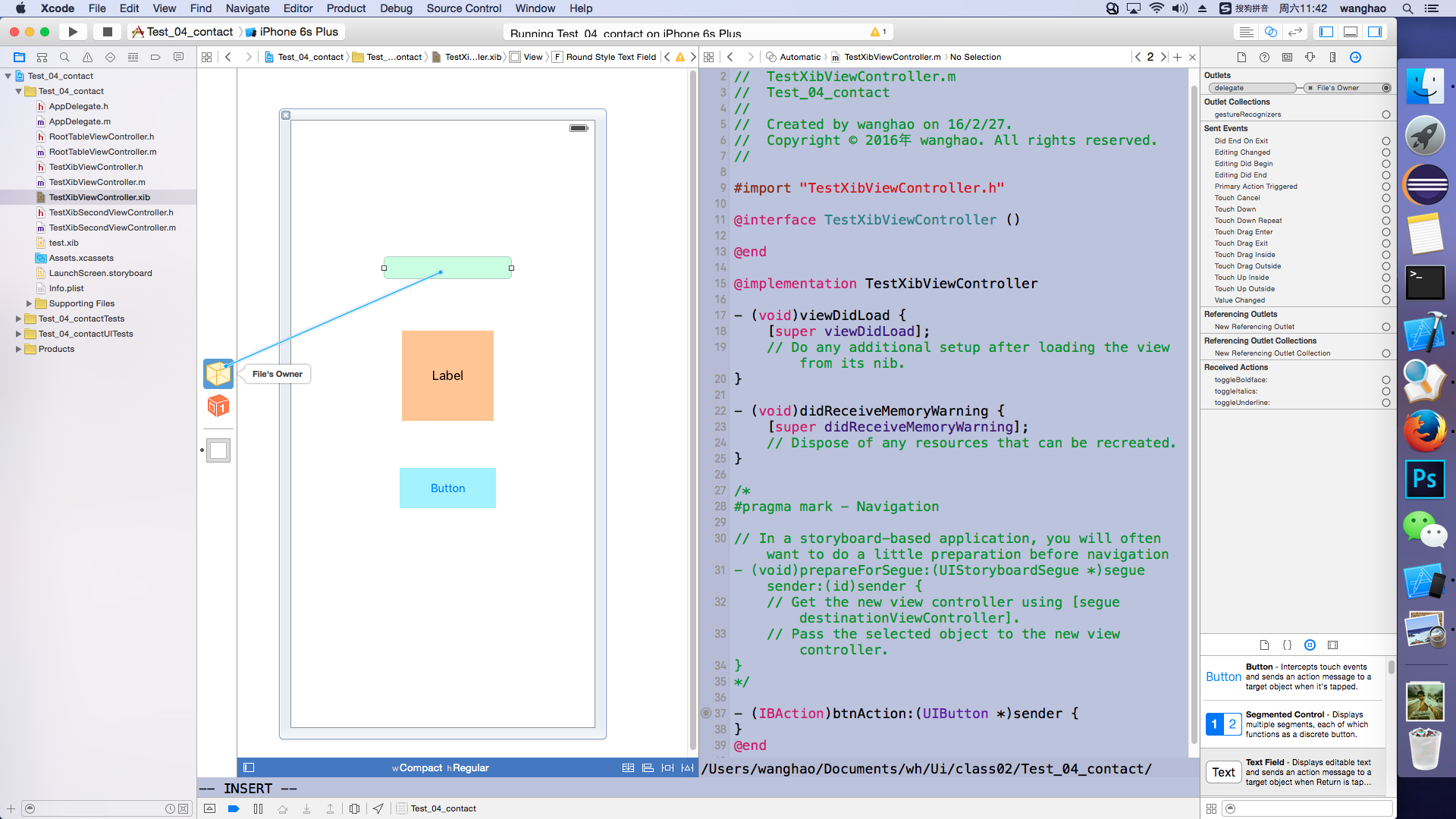The image size is (1456, 819).
Task: Show the Project navigator folder icon
Action: pos(20,57)
